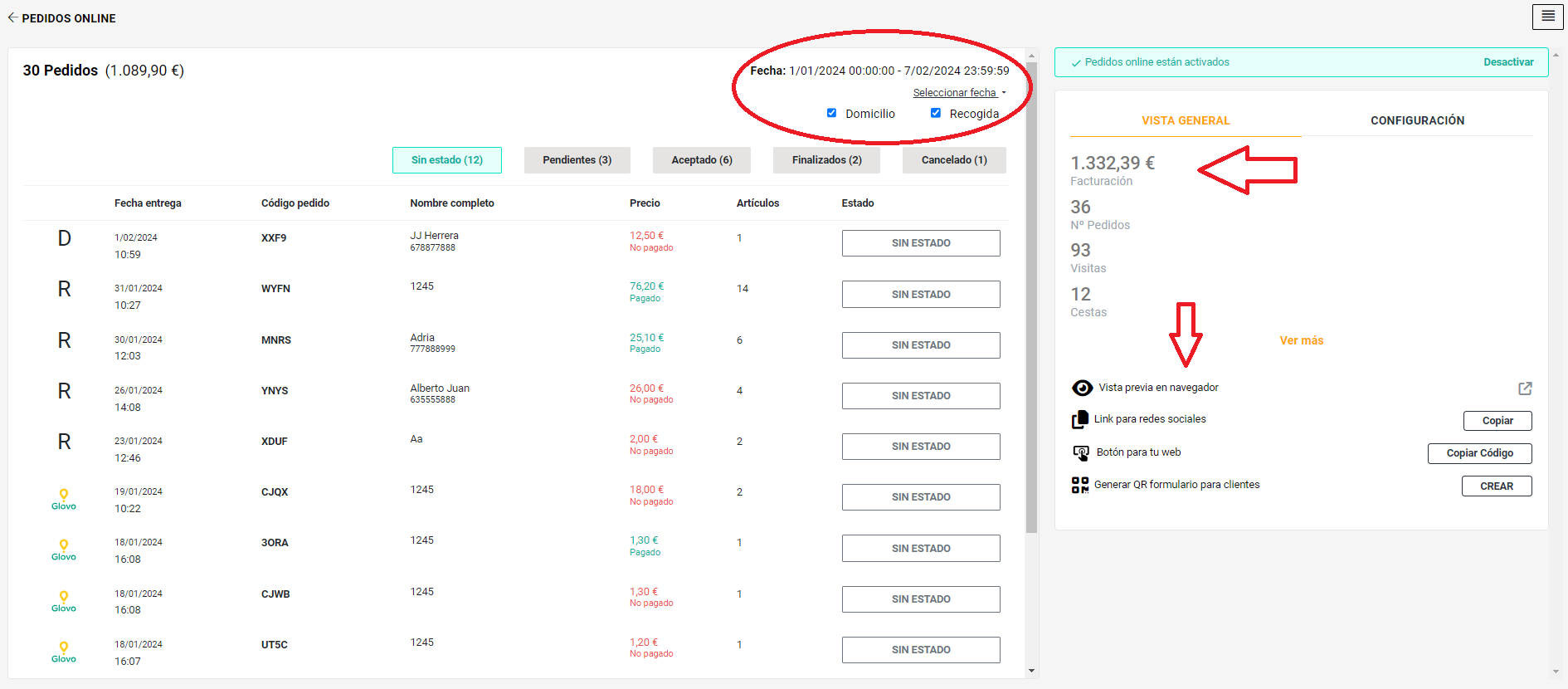Click the copy icon for social link

(x=1079, y=420)
